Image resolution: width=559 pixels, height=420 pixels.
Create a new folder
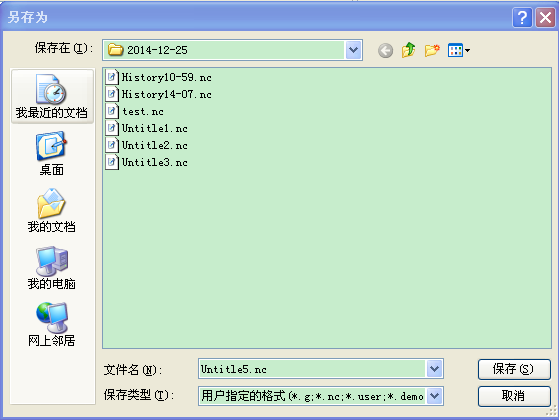[x=432, y=50]
